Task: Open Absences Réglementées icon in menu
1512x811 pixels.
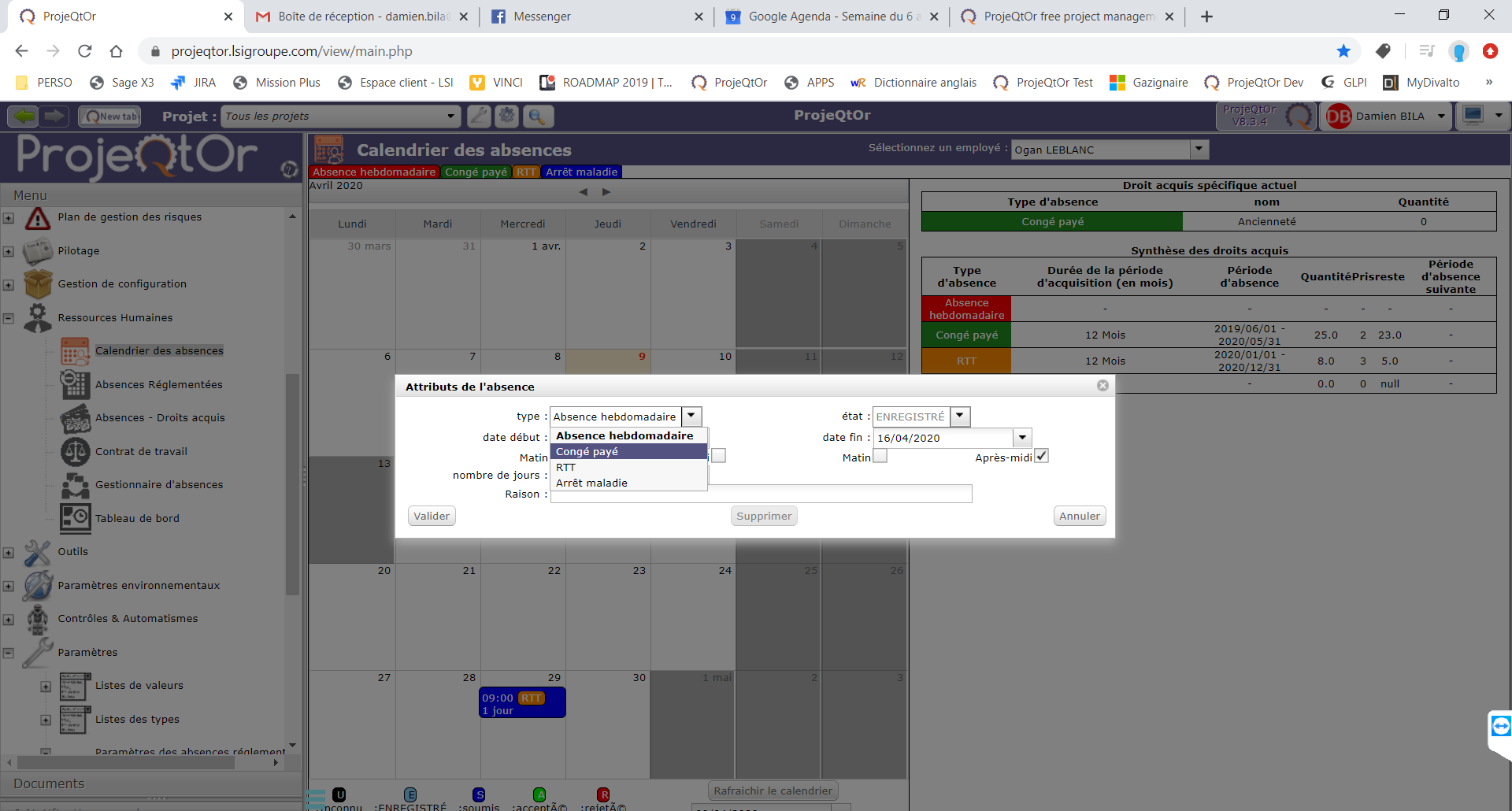Action: 75,385
